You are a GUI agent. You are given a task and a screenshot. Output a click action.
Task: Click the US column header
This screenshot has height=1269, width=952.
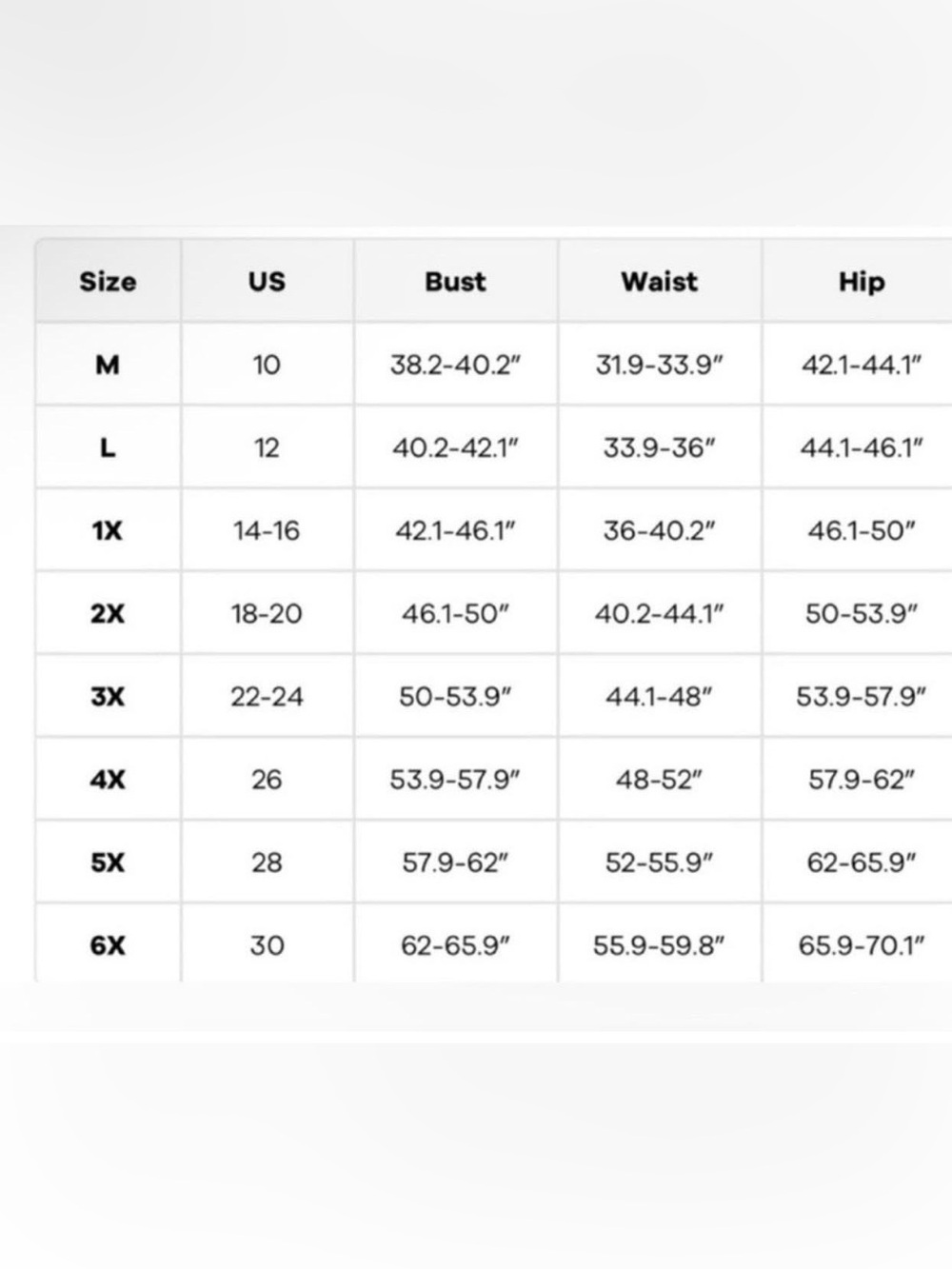click(x=267, y=282)
